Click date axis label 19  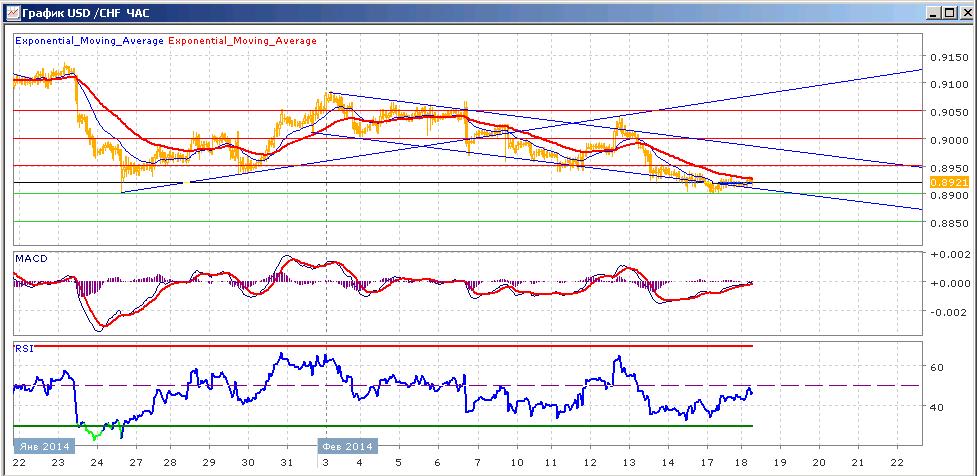[780, 464]
